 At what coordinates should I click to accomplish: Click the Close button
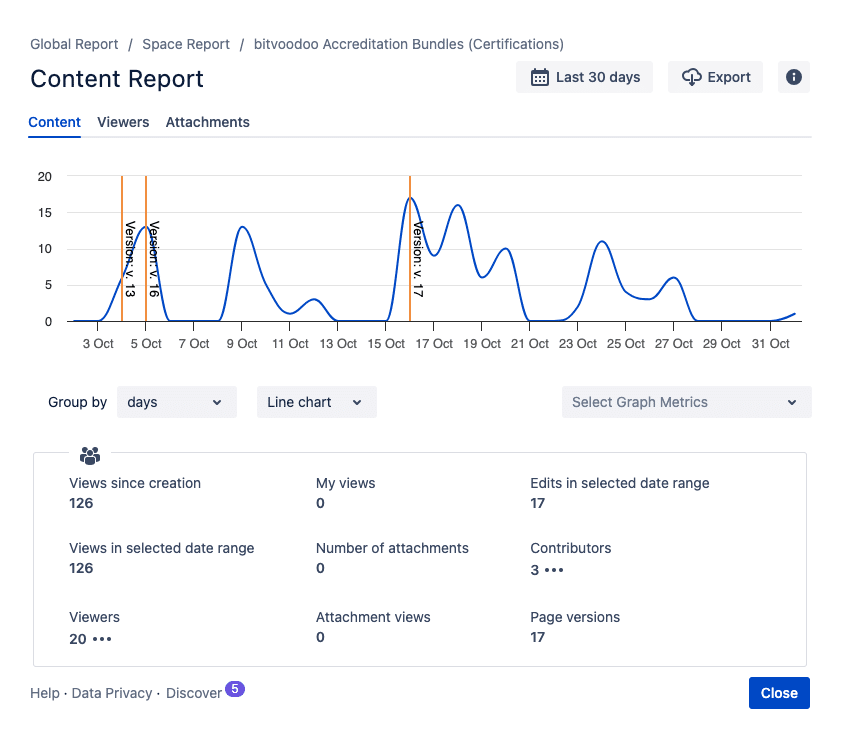(x=779, y=693)
